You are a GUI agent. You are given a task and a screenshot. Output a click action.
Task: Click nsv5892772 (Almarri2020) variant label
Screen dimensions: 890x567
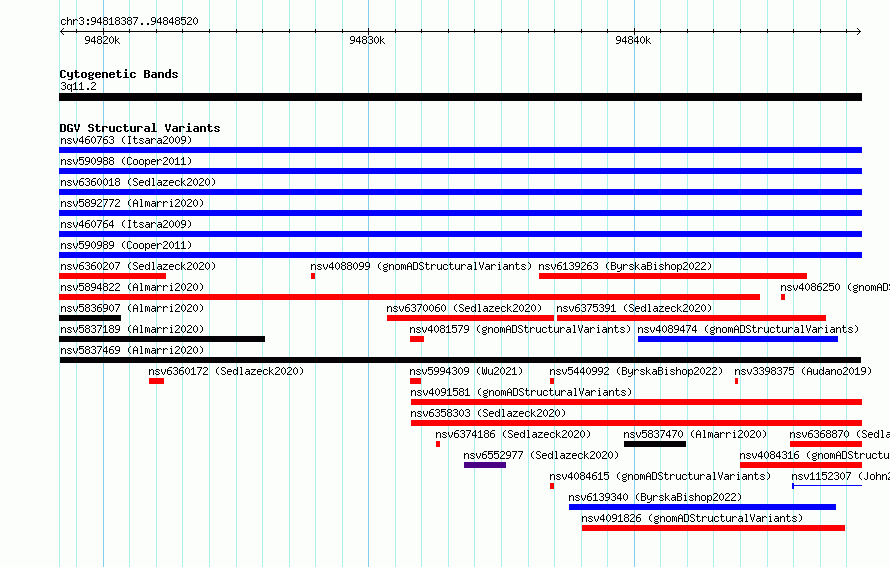click(132, 203)
